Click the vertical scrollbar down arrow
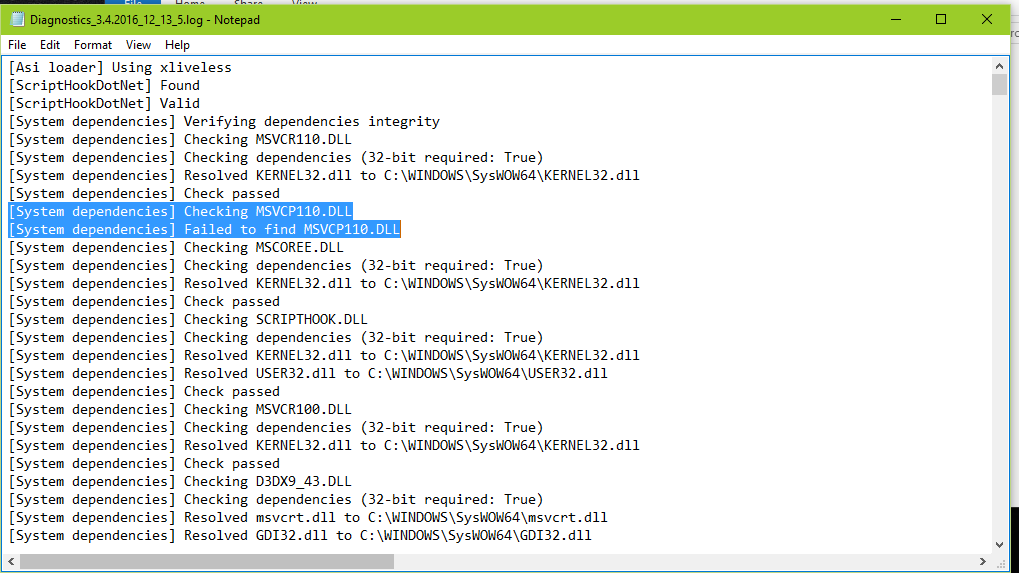1019x573 pixels. (1000, 544)
